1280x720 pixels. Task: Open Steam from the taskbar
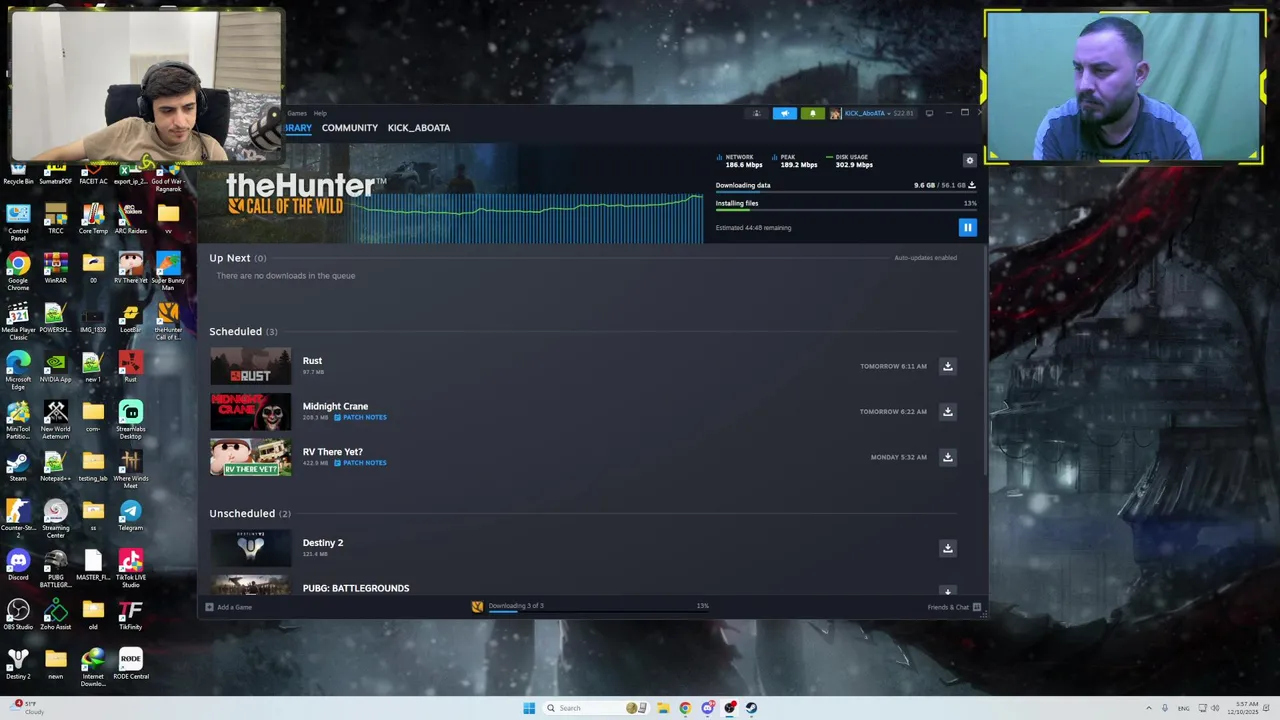(x=752, y=708)
